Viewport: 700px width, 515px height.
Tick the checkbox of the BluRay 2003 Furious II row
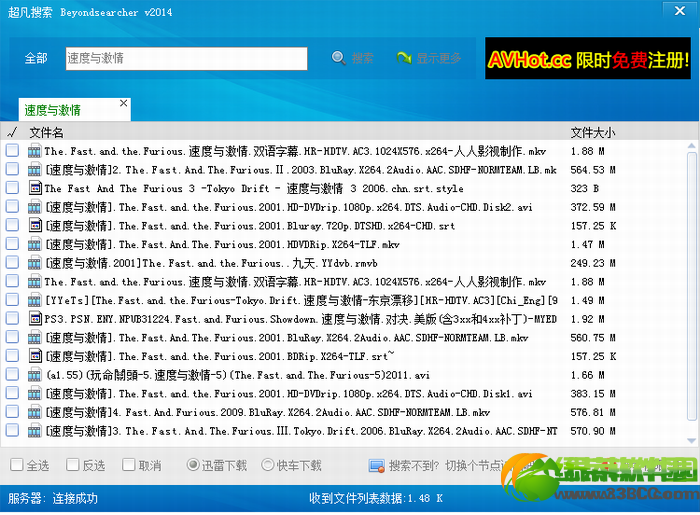point(12,169)
